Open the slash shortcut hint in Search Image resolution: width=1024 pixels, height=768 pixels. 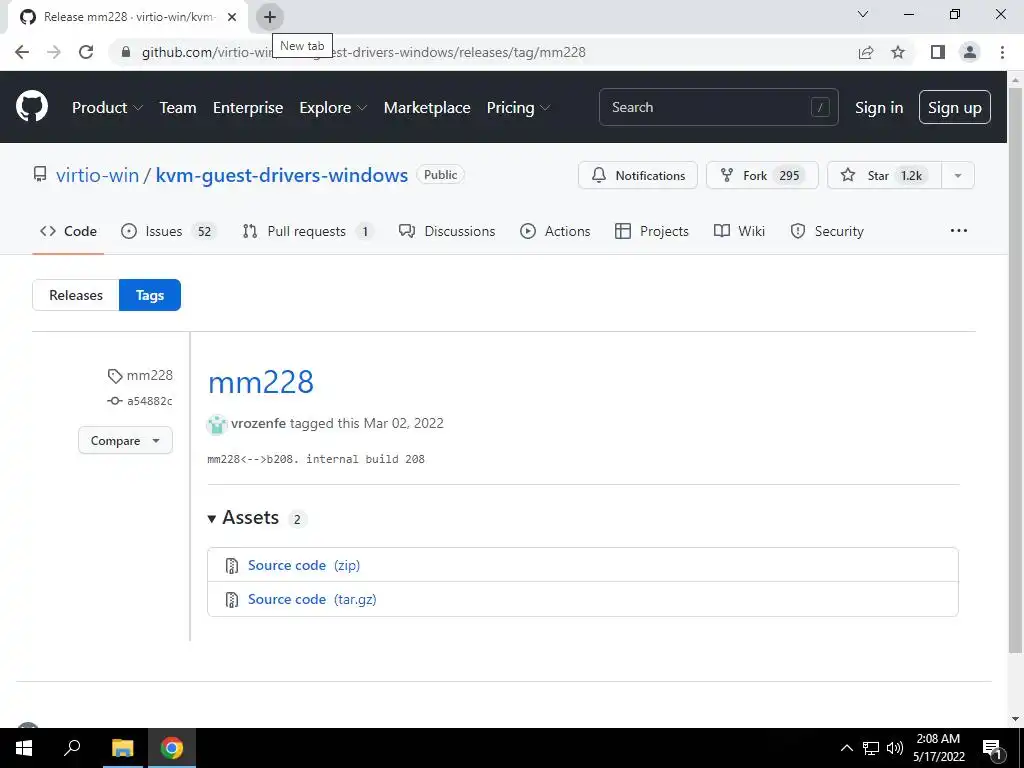(x=820, y=107)
